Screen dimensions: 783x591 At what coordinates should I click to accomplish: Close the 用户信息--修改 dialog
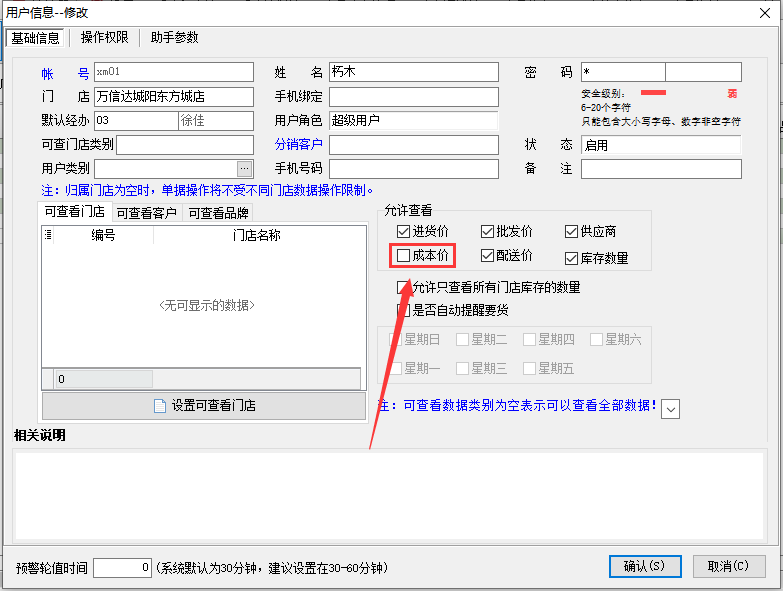coord(765,13)
